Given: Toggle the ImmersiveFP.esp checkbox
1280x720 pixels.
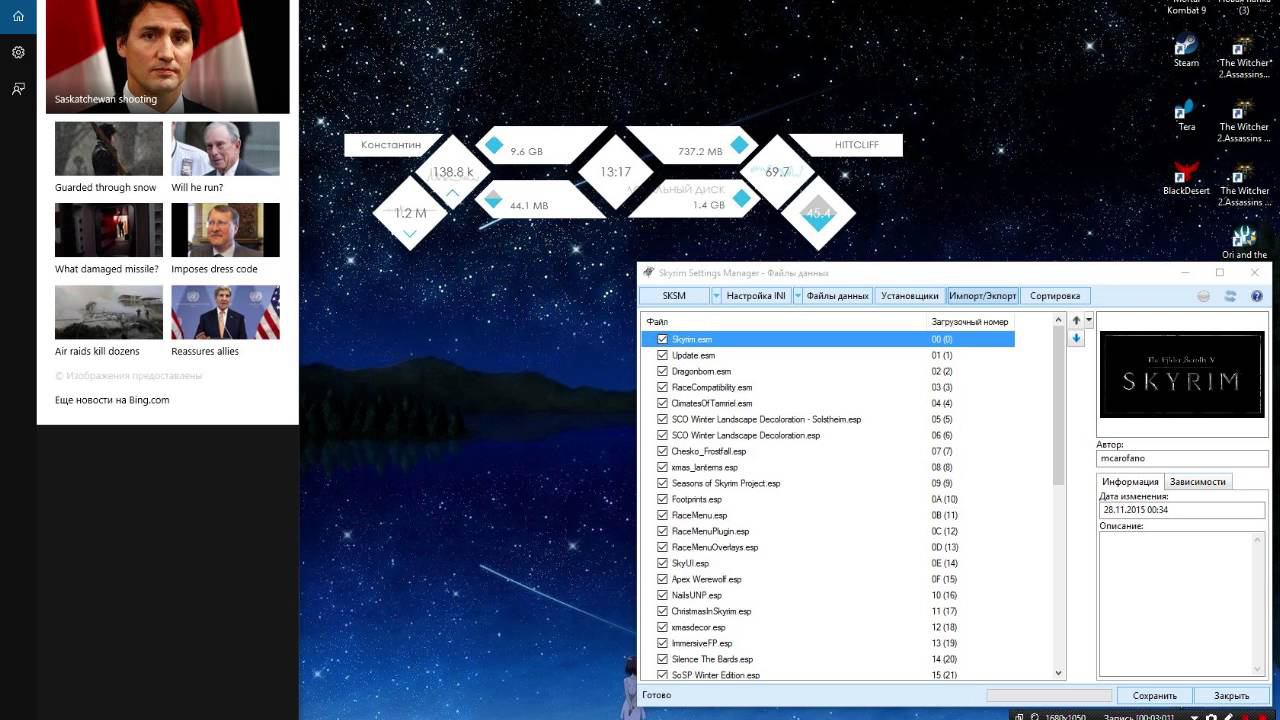Looking at the screenshot, I should (662, 643).
